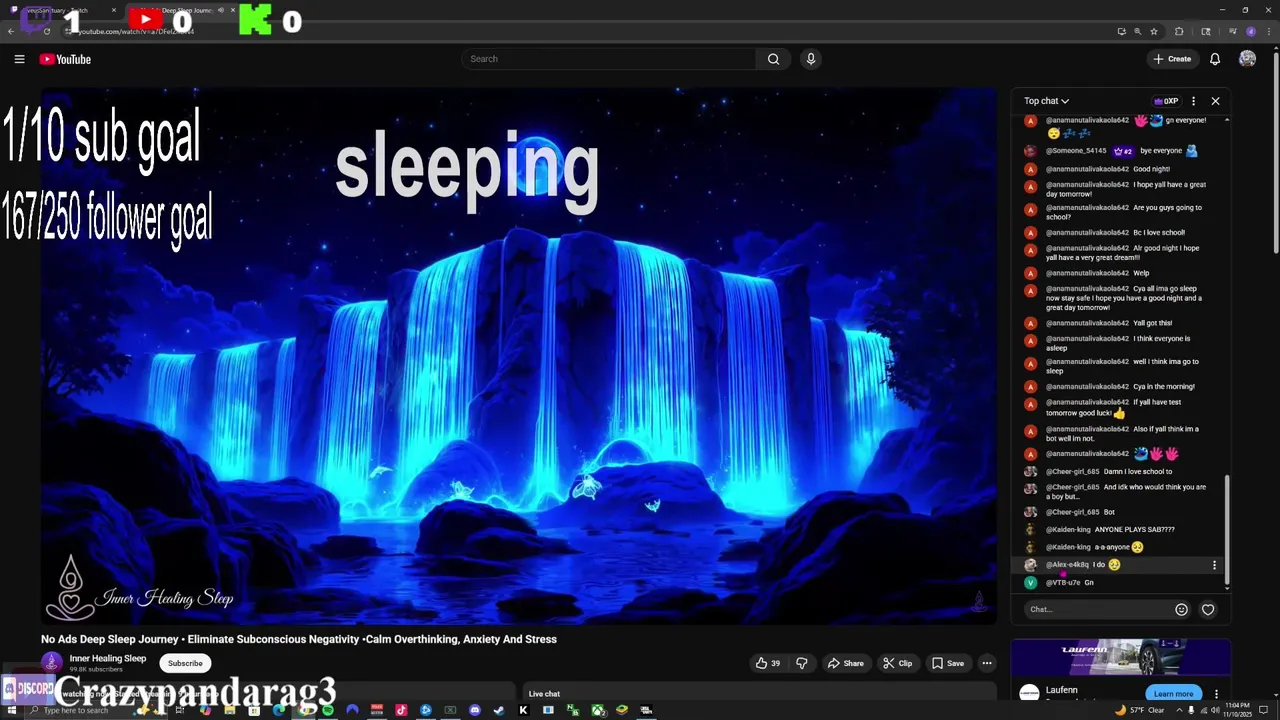Go back in browser

pos(11,31)
